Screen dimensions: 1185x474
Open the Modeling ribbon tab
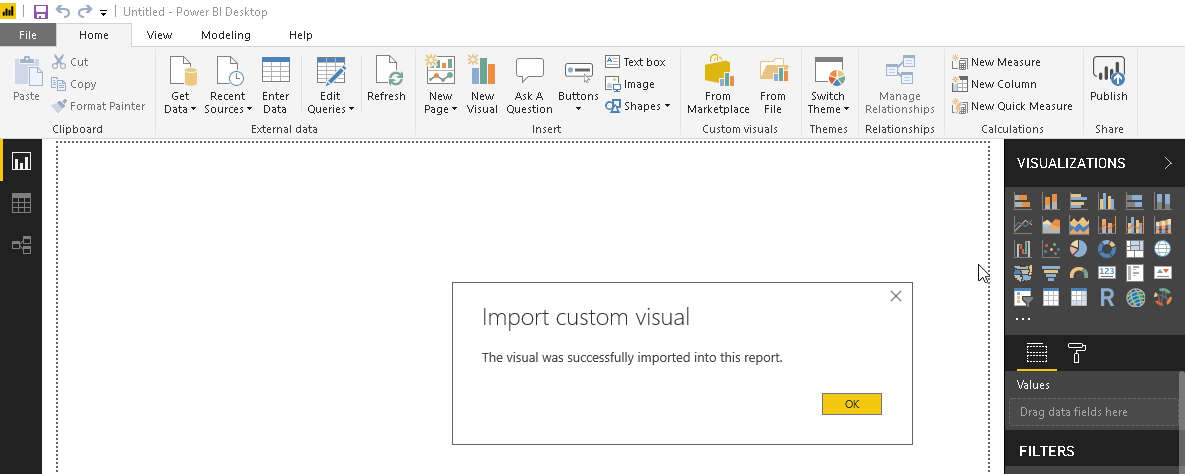(225, 35)
